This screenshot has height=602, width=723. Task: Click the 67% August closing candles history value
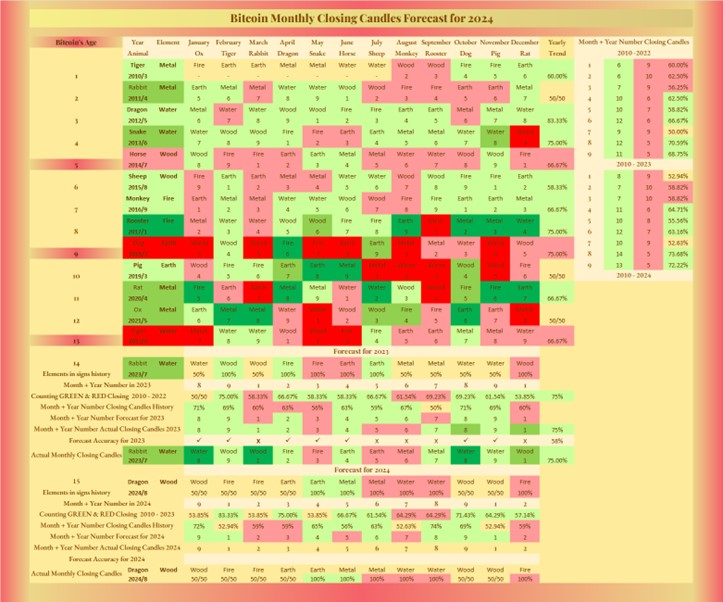(x=406, y=407)
